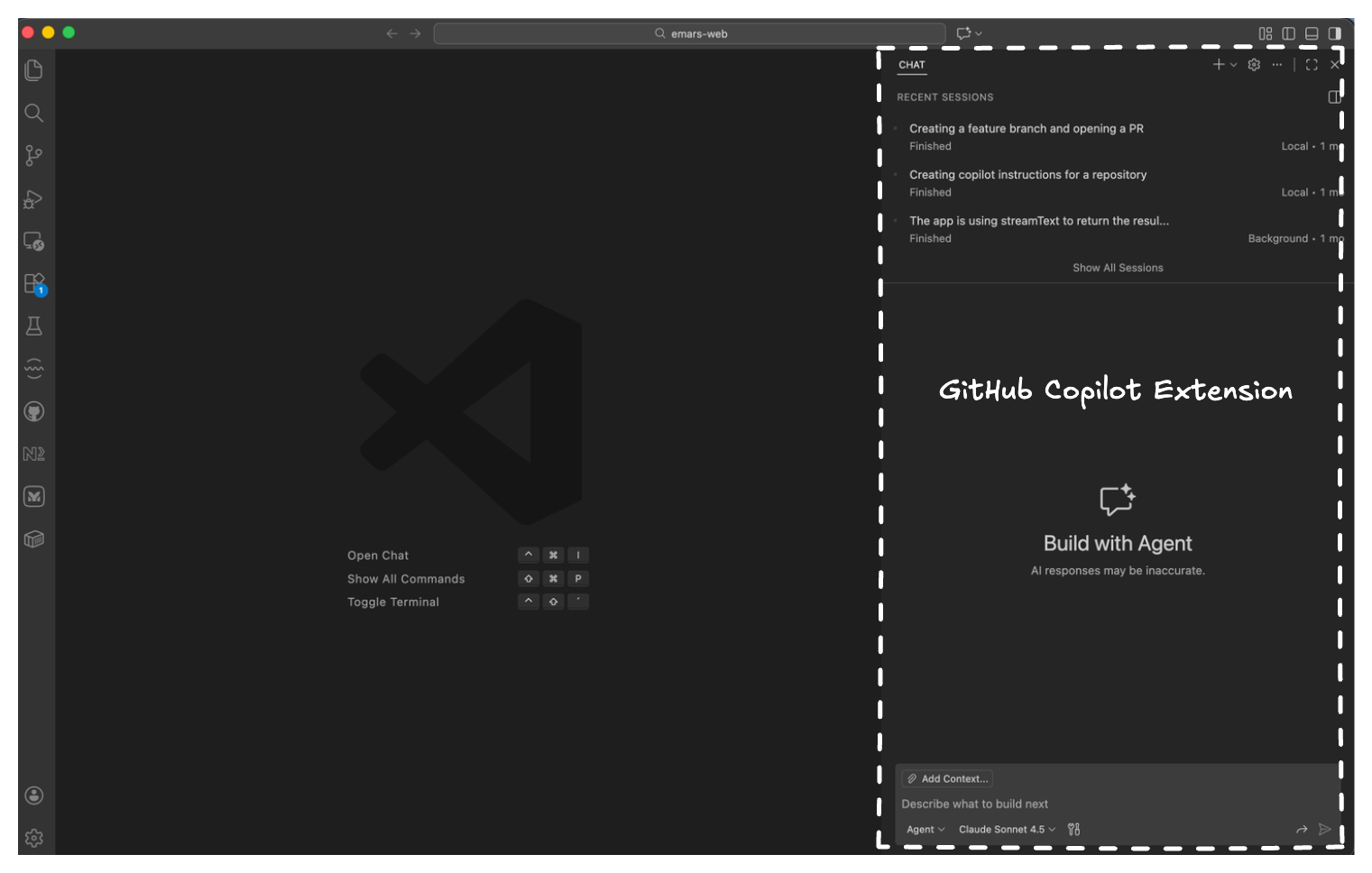Open the Extensions view with the notification badge
1372x873 pixels.
[x=33, y=283]
